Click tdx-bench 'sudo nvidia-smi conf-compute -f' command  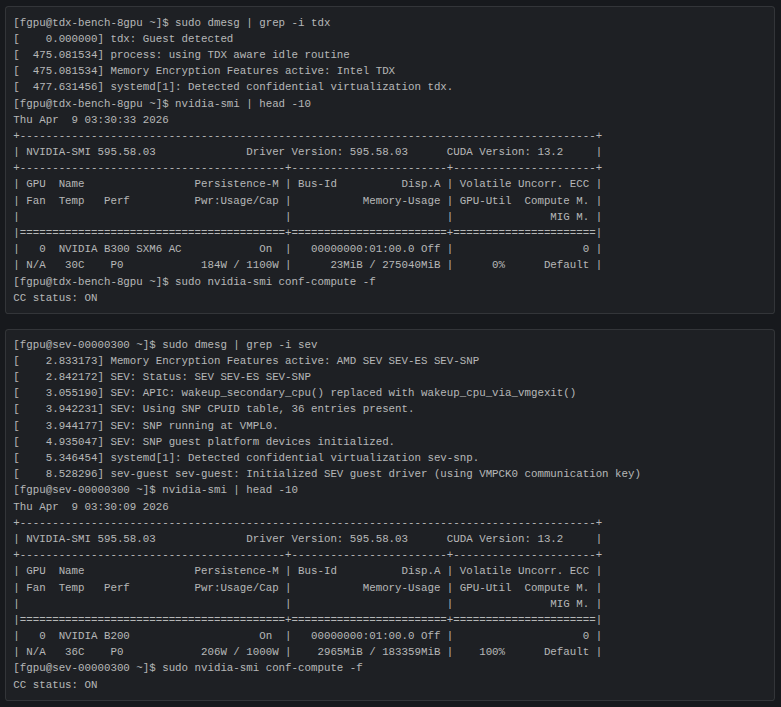(x=275, y=282)
